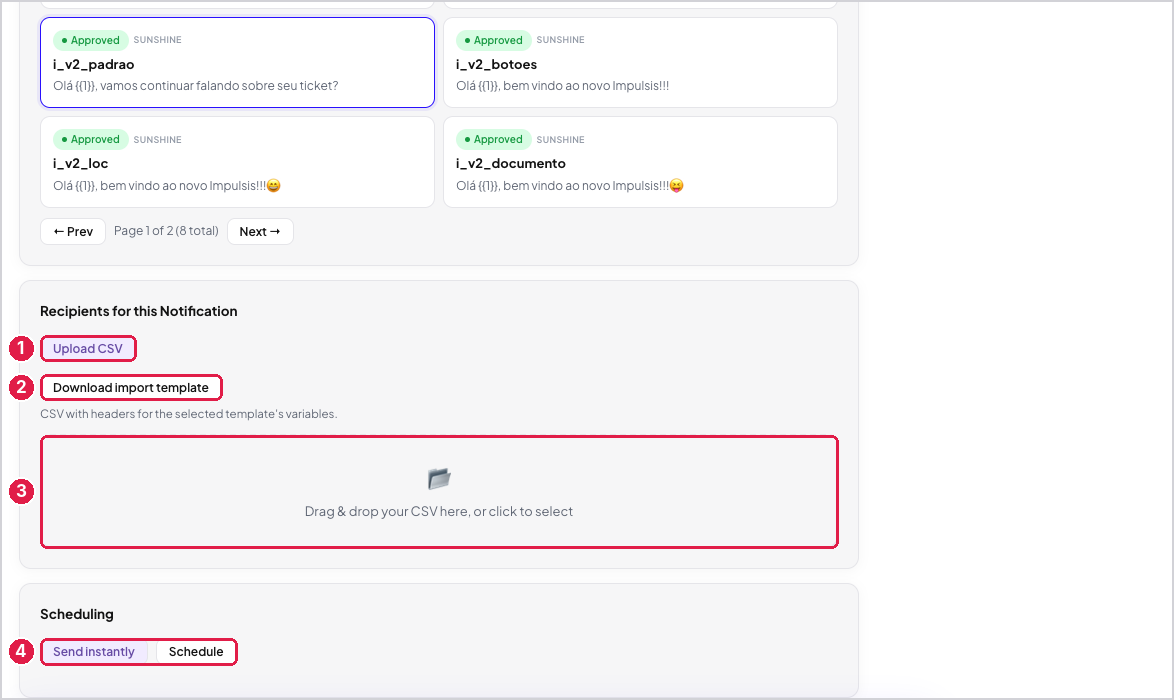The height and width of the screenshot is (700, 1174).
Task: Select the i_v2_botoes template card
Action: [640, 63]
